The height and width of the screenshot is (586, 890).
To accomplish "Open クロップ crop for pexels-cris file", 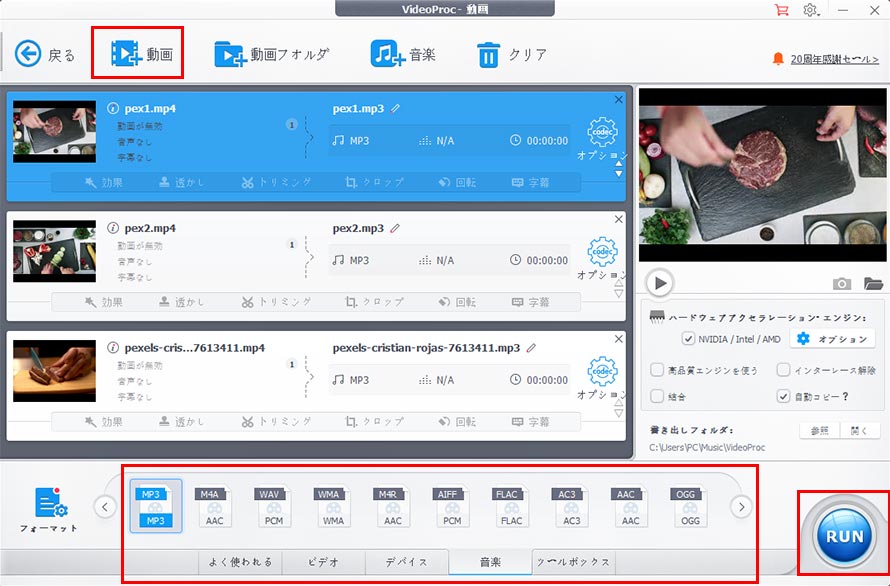I will click(375, 422).
